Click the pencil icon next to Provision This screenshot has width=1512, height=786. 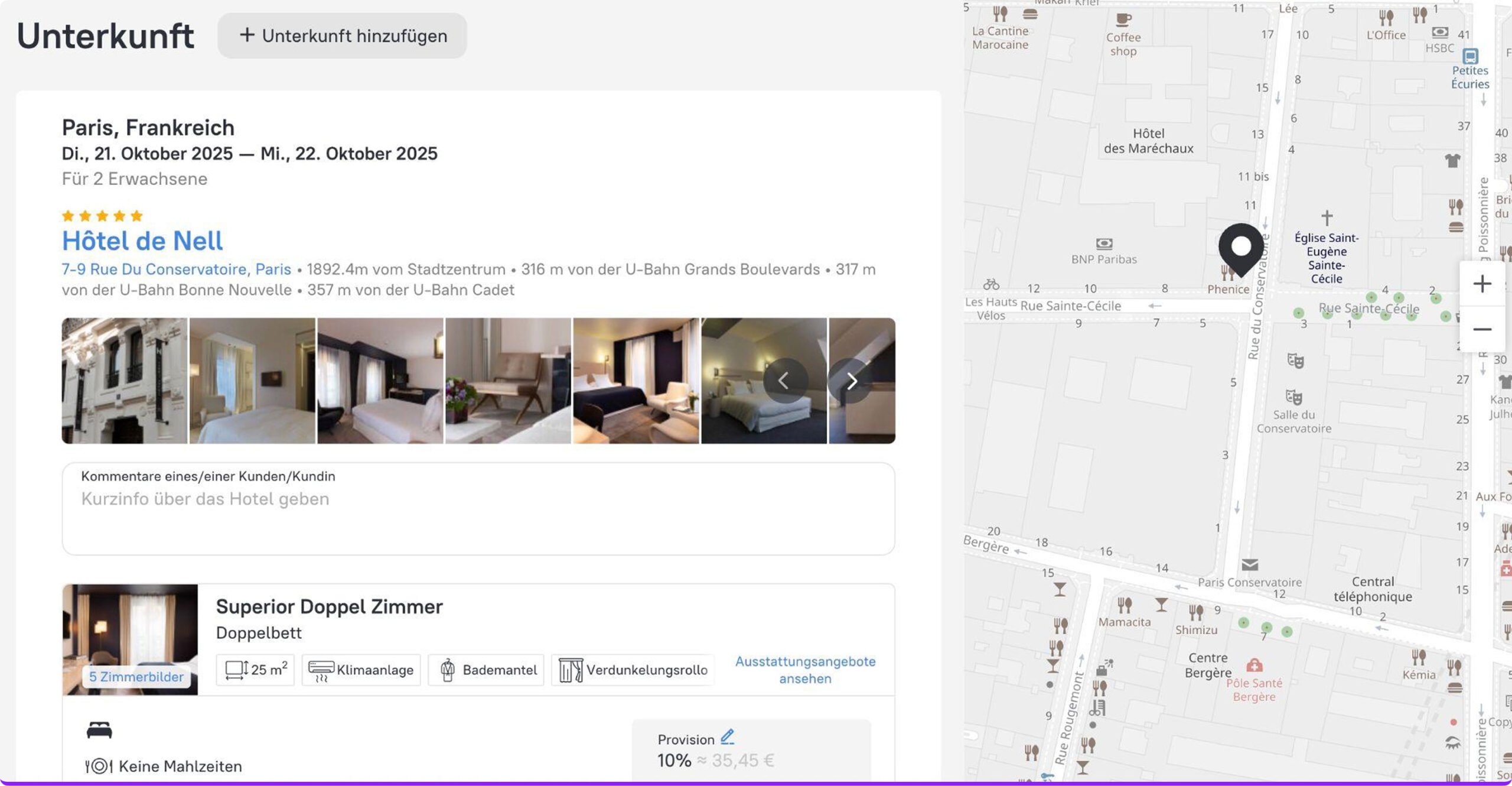click(x=727, y=737)
